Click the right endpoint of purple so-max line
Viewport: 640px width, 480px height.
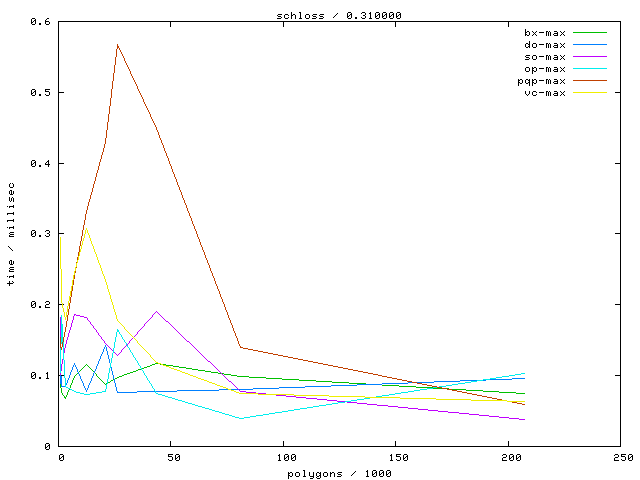click(x=525, y=419)
